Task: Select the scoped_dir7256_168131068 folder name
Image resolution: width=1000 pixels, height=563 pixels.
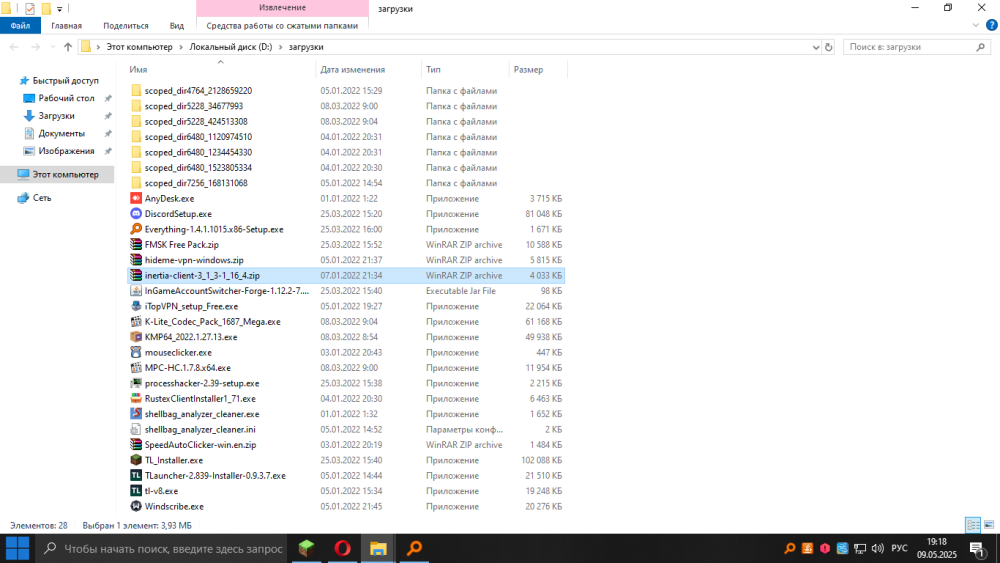Action: [196, 183]
